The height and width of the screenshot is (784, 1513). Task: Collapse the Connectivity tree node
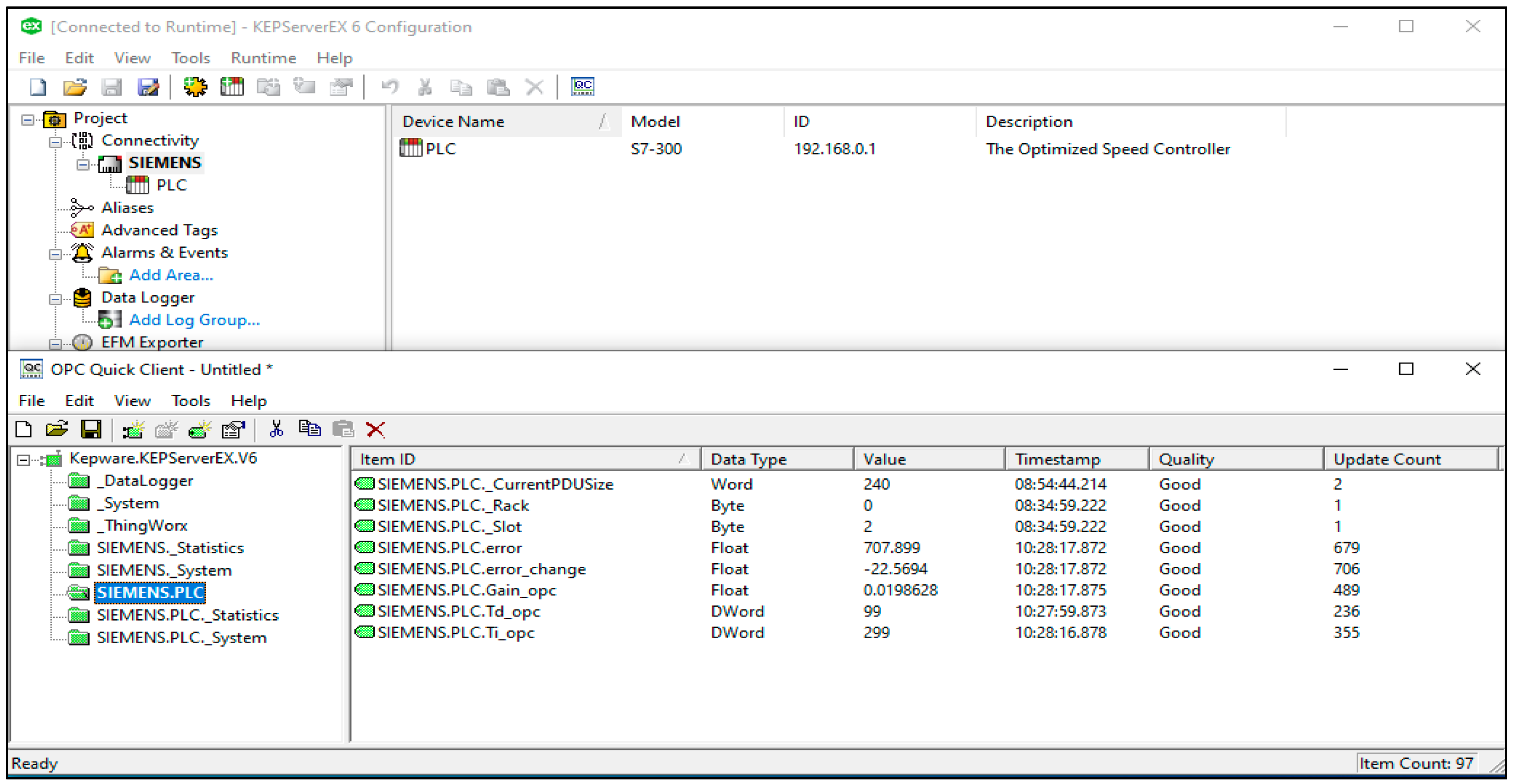[55, 142]
